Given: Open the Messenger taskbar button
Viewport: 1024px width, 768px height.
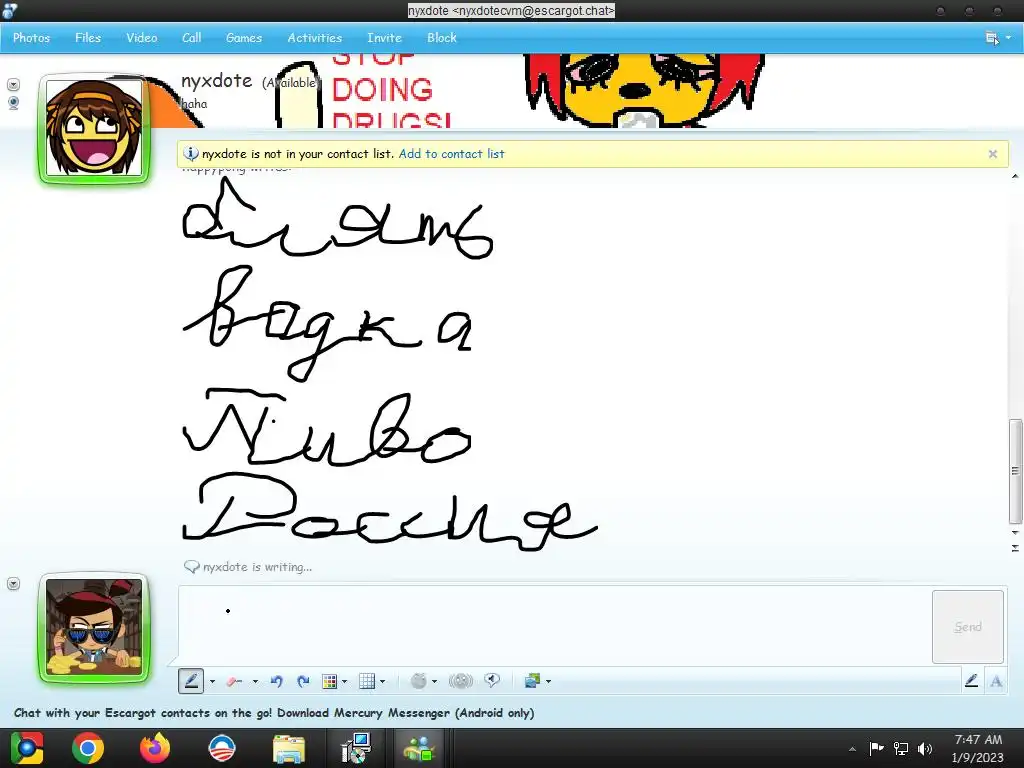Looking at the screenshot, I should (x=420, y=748).
